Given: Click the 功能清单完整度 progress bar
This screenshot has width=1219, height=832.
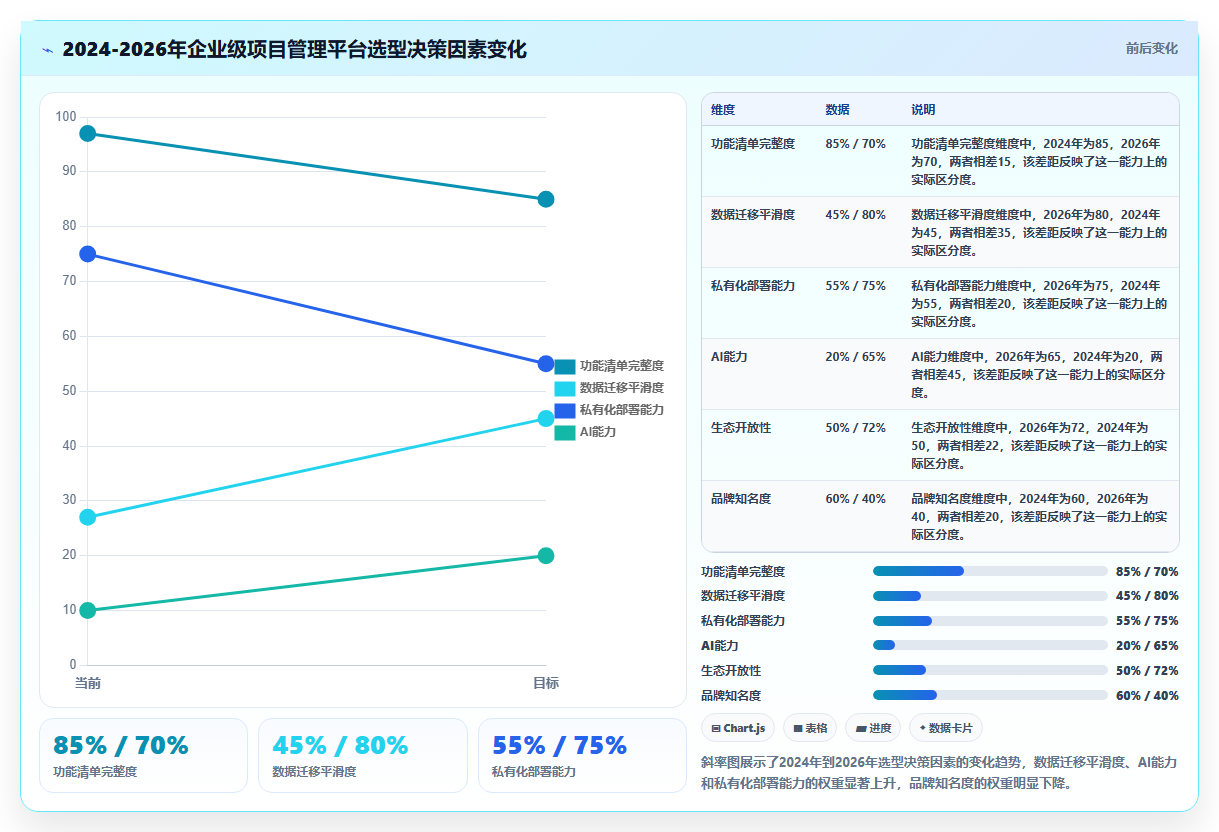Looking at the screenshot, I should 990,571.
